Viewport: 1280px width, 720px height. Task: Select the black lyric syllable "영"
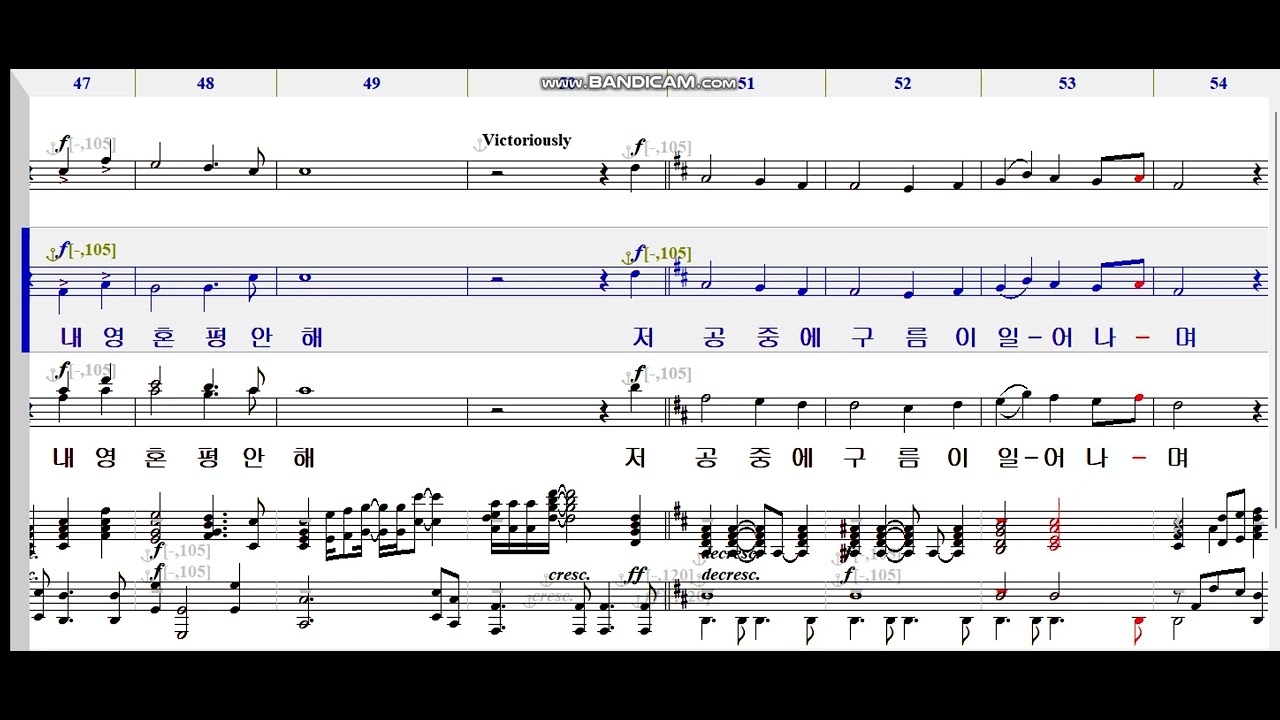click(105, 457)
